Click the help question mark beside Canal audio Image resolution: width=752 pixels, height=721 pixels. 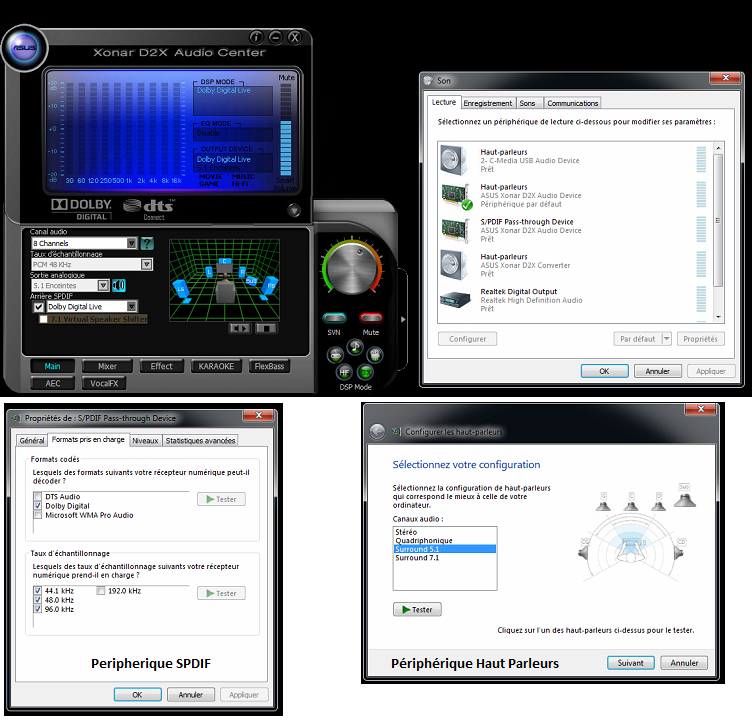(x=147, y=243)
